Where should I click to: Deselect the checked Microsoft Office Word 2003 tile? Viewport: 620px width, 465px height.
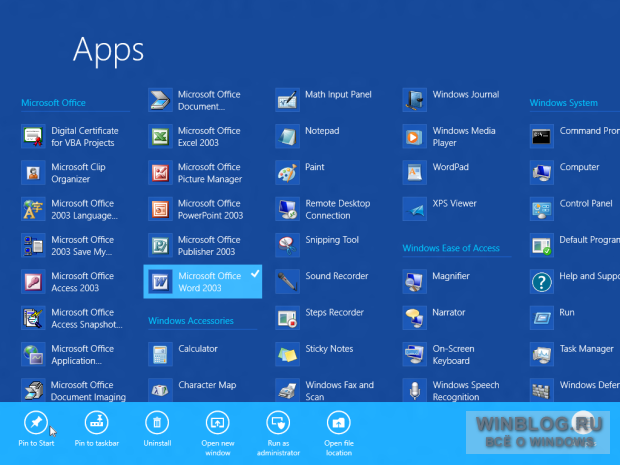click(202, 282)
